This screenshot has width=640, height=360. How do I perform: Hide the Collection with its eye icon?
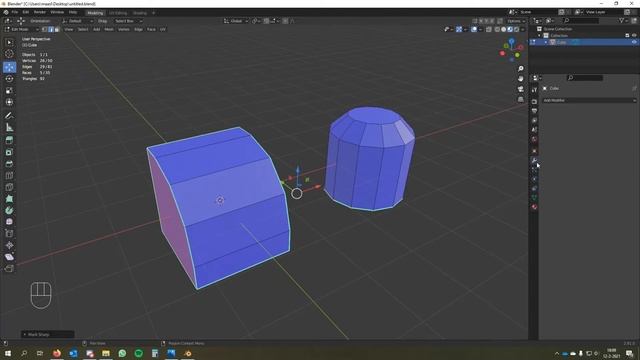coord(634,36)
